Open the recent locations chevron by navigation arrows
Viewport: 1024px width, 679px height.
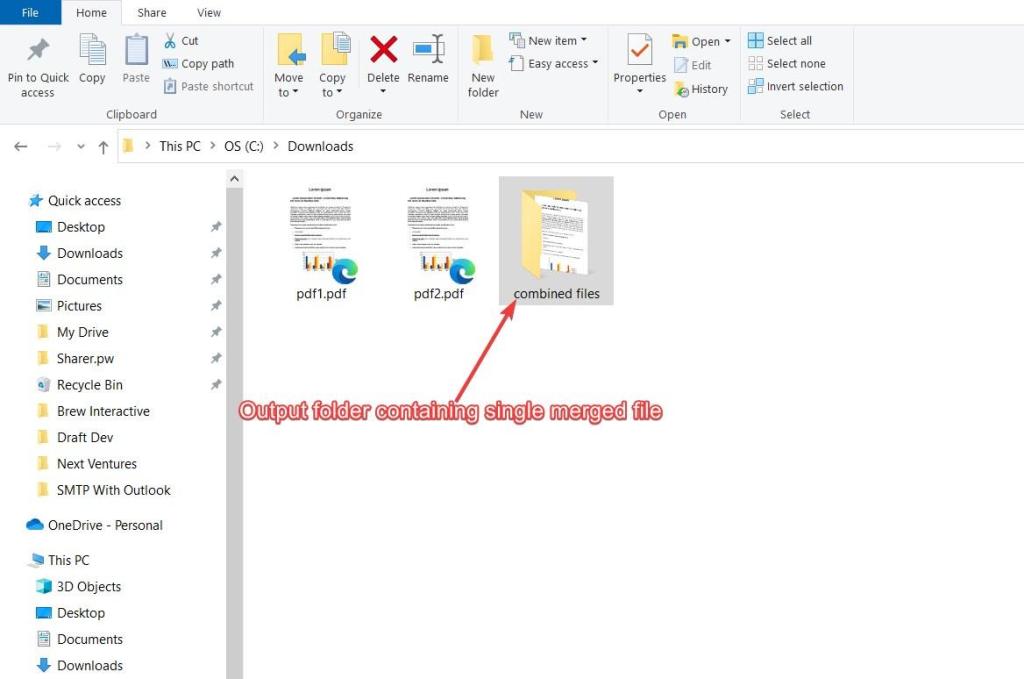[81, 146]
